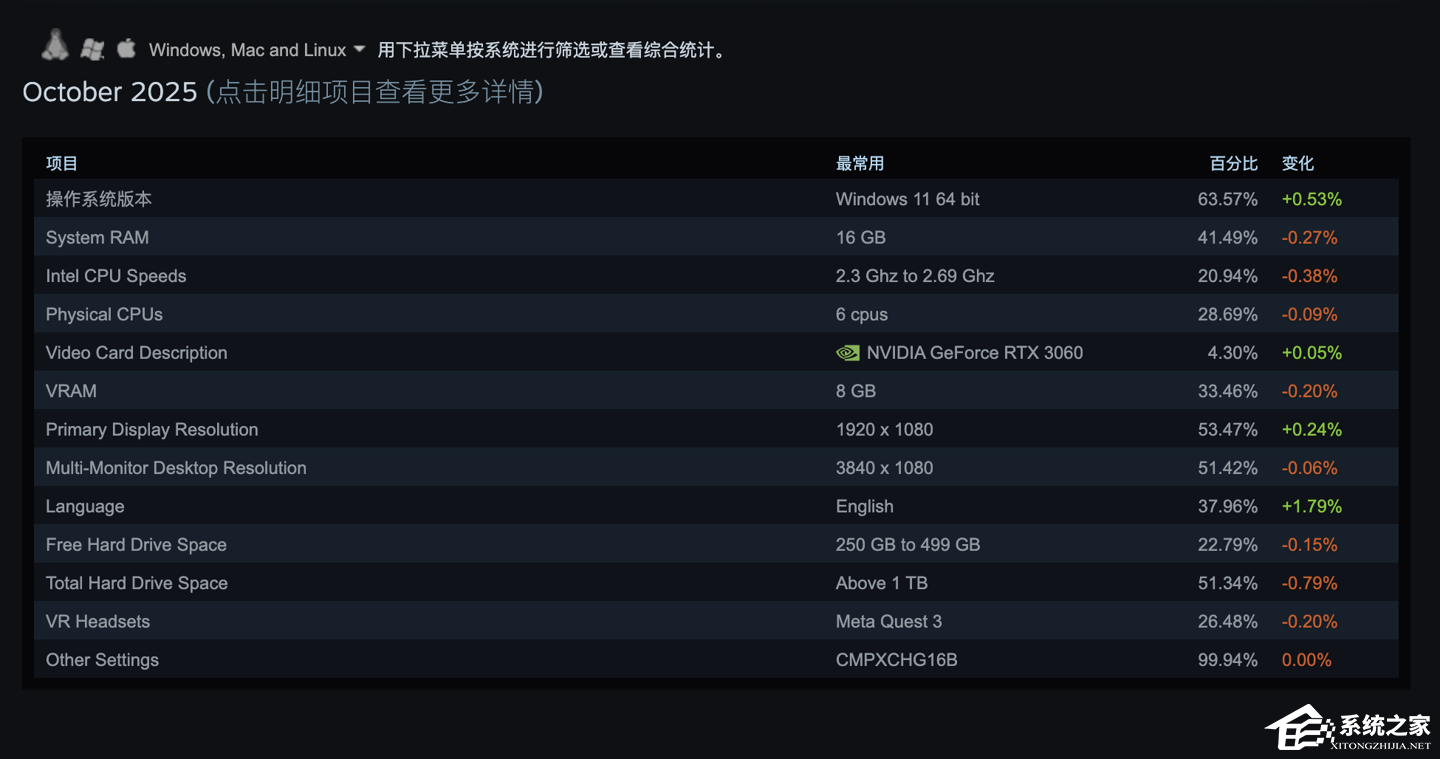Expand the dropdown arrow next to Linux label
Image resolution: width=1440 pixels, height=759 pixels.
(362, 49)
